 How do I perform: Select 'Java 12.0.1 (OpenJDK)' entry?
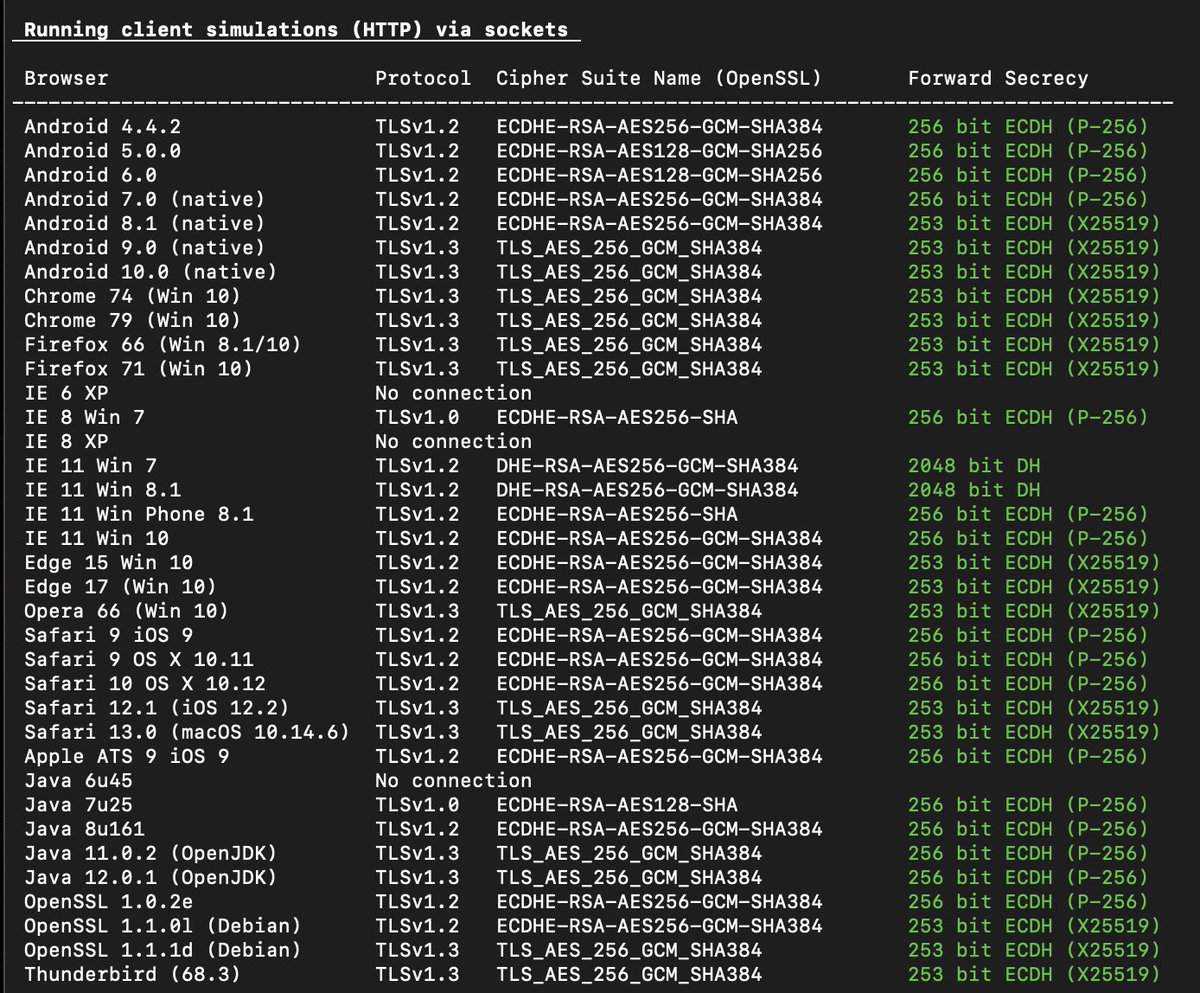[x=151, y=877]
